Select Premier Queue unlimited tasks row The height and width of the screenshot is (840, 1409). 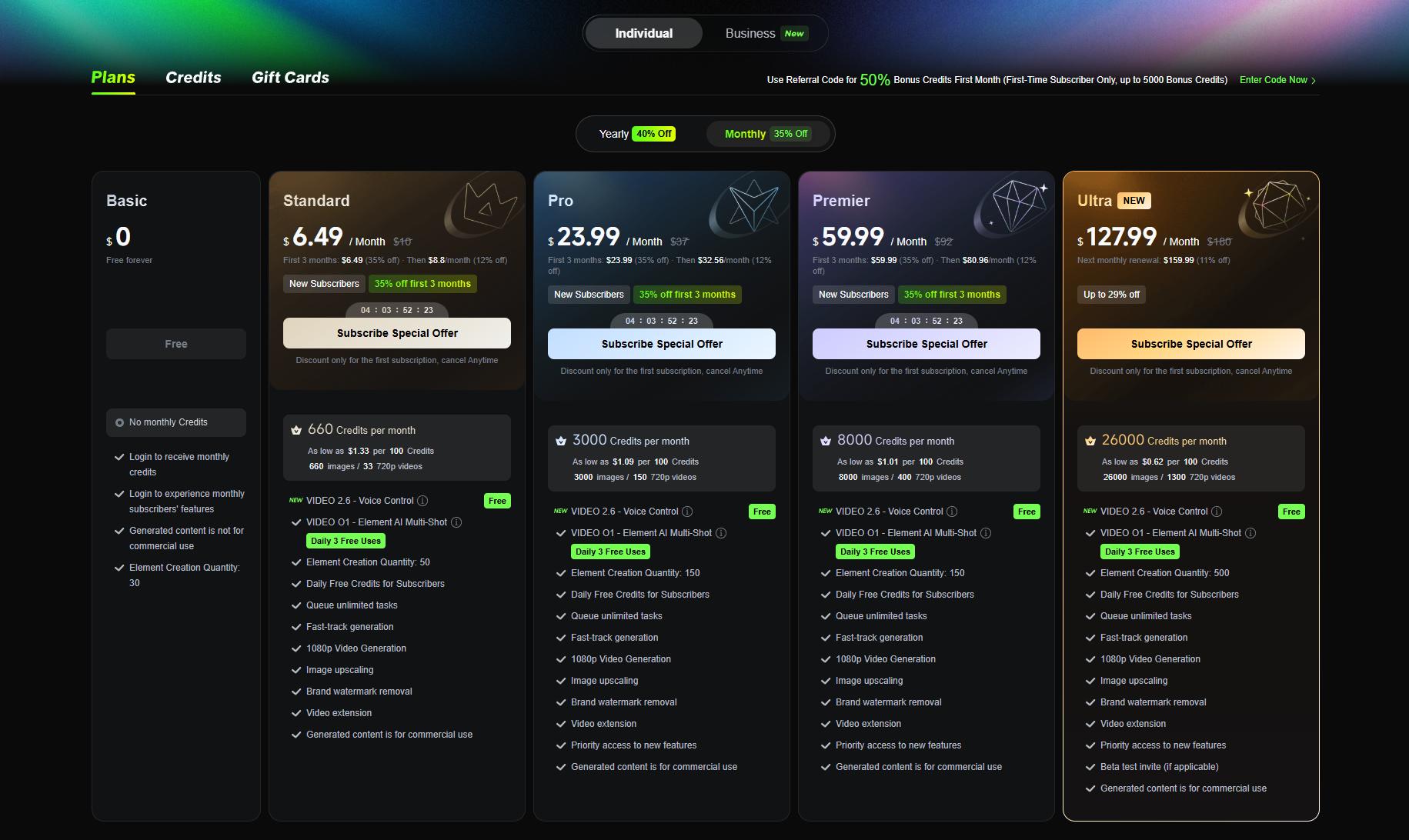(x=874, y=616)
